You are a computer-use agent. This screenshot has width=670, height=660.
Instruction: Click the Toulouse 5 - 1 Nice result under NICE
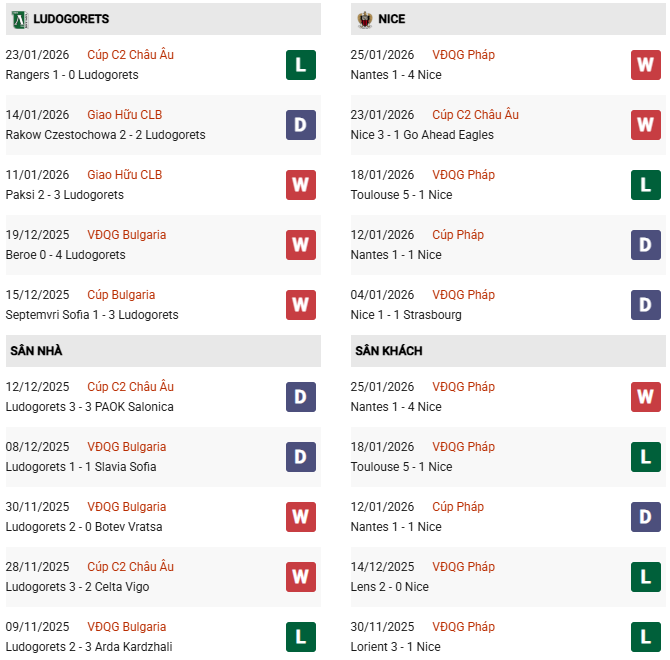401,195
